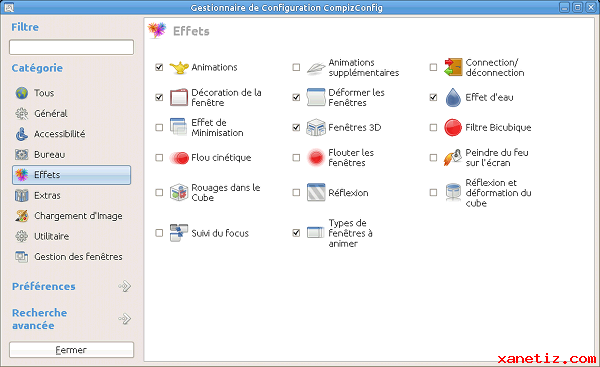Expand the Préférences section arrow
Screen dimensions: 600x367
click(125, 286)
